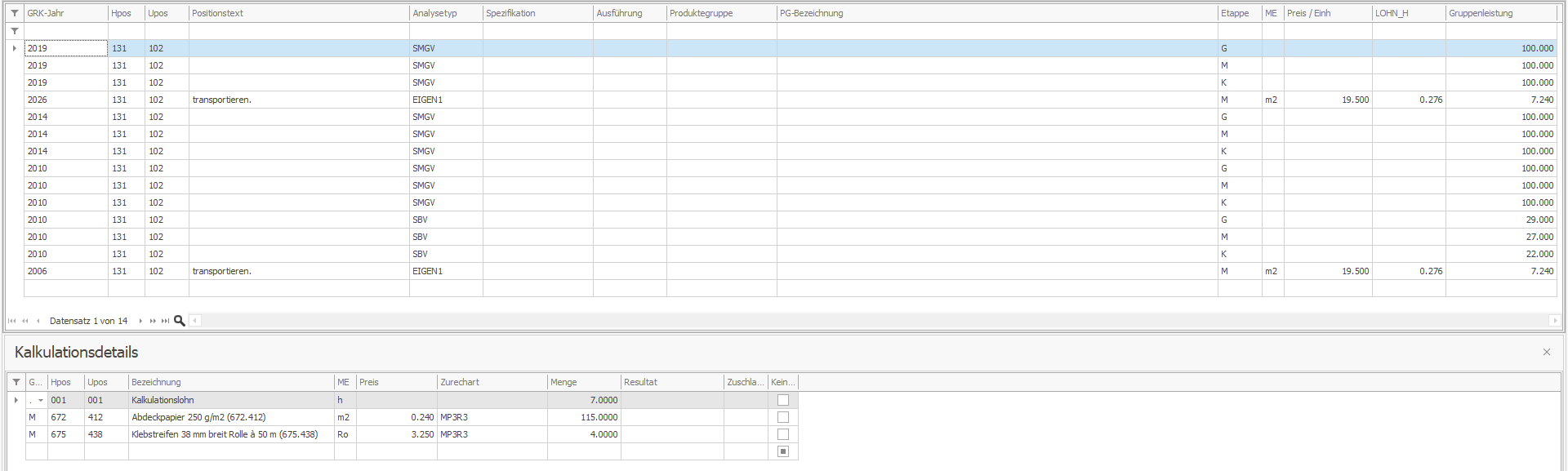Click the filter-row input under Analysetyp
The image size is (1568, 471).
click(x=446, y=31)
